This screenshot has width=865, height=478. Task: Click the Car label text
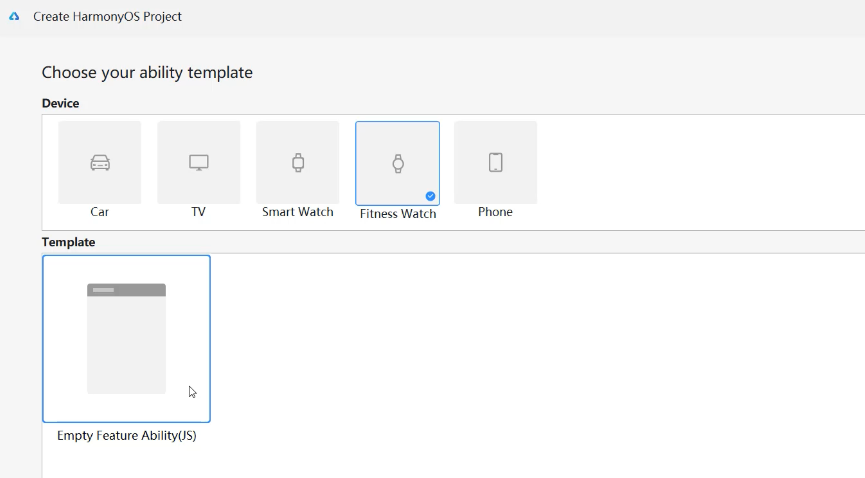[99, 212]
